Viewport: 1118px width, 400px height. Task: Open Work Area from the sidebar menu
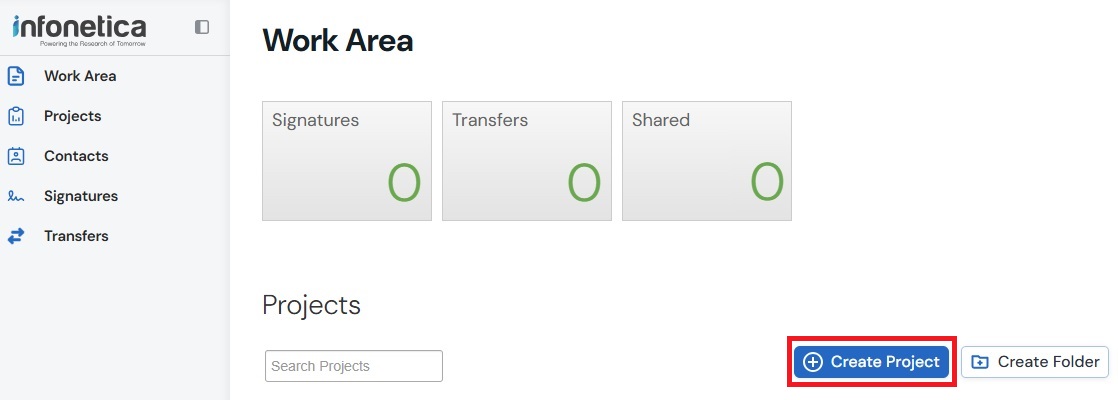pos(80,76)
